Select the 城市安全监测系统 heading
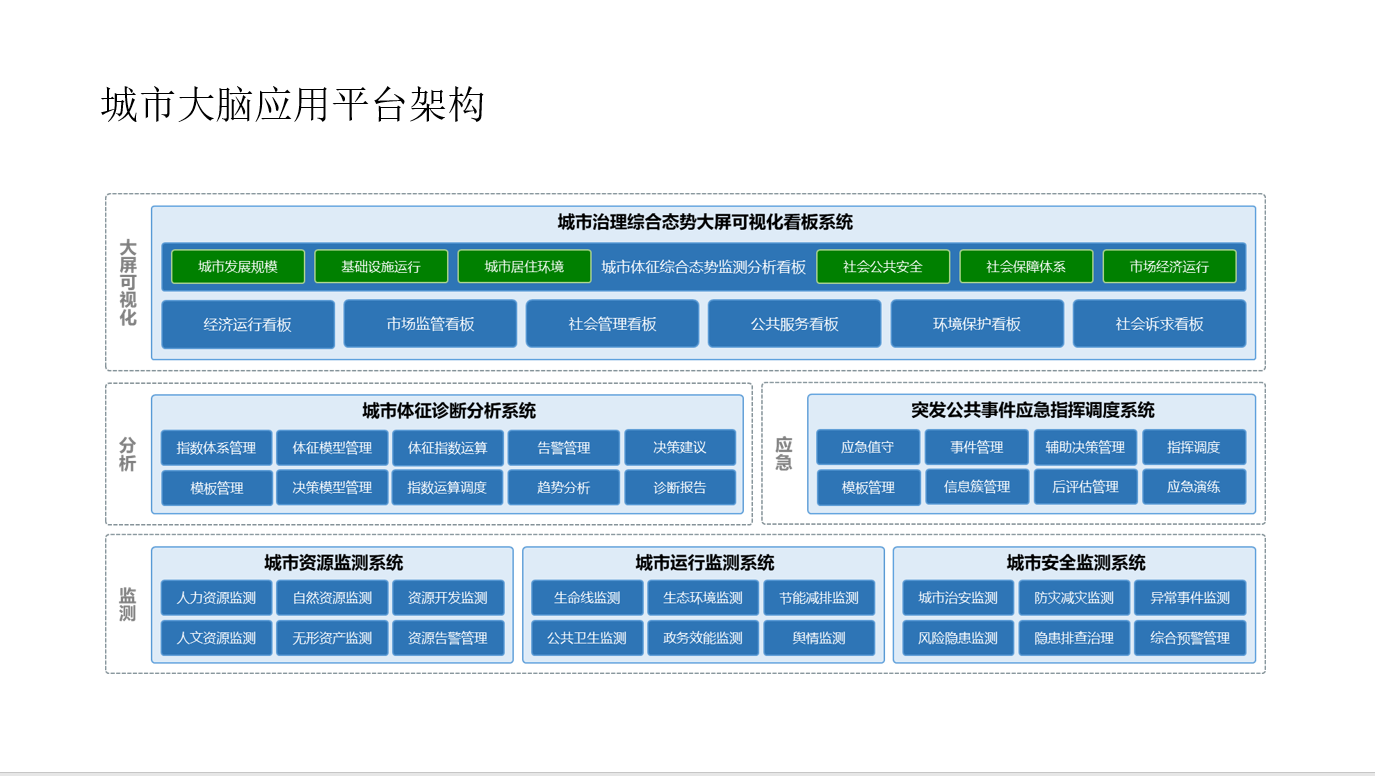This screenshot has width=1375, height=776. (x=1076, y=563)
